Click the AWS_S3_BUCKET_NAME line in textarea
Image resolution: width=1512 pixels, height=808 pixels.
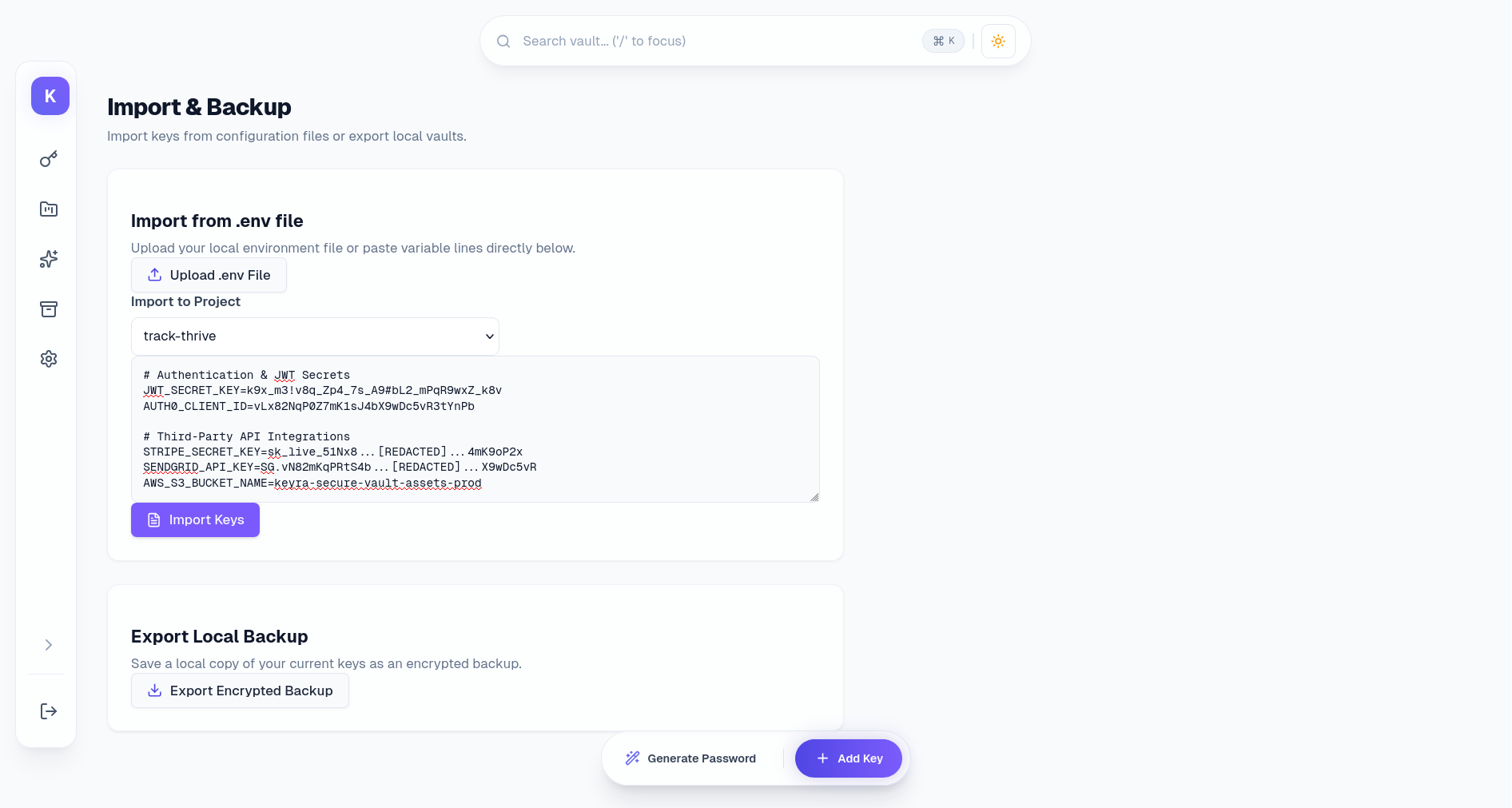[312, 483]
